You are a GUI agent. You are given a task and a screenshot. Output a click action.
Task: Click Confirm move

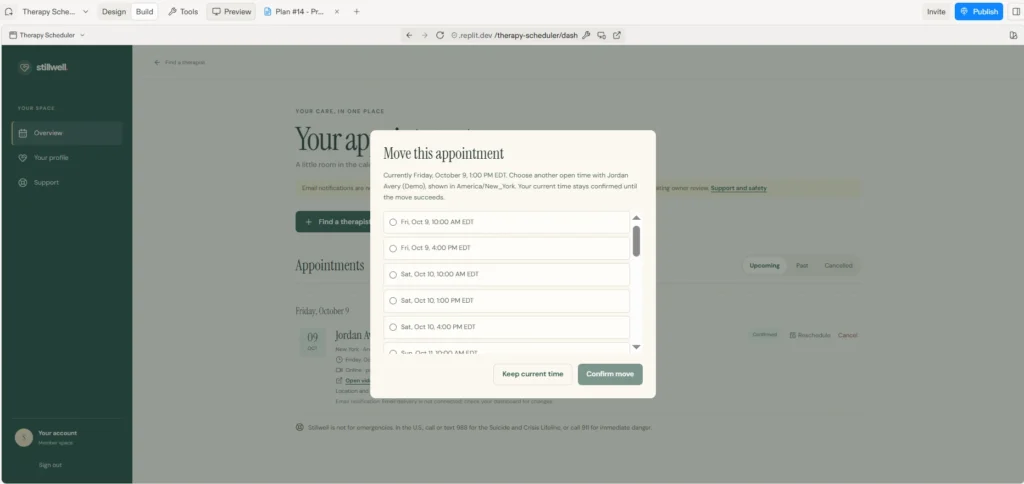[610, 374]
